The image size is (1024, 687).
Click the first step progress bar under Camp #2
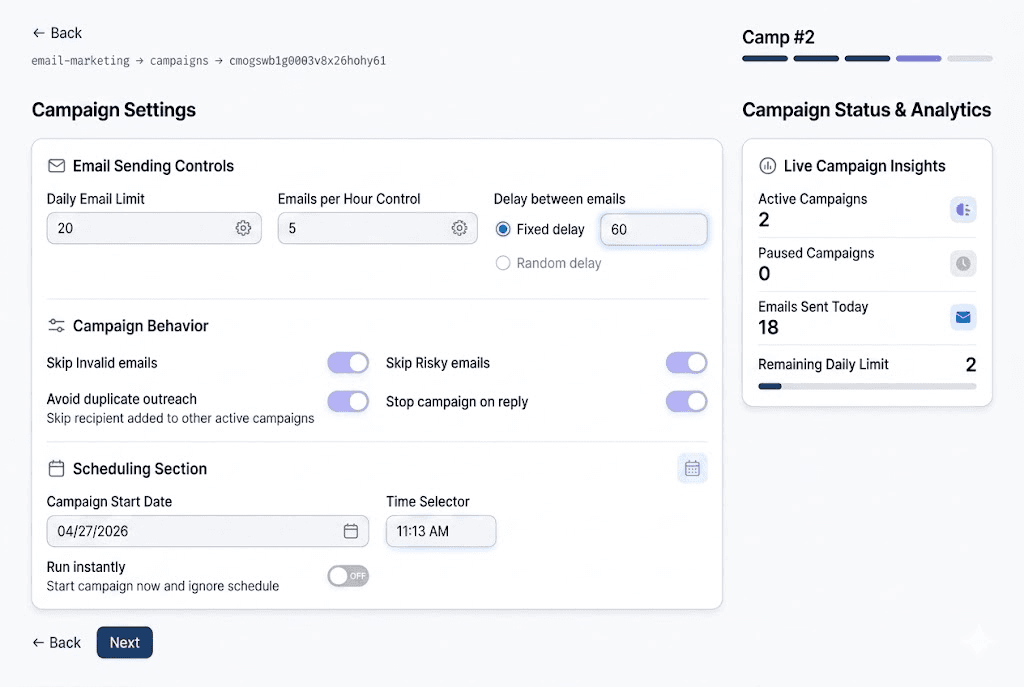point(765,59)
